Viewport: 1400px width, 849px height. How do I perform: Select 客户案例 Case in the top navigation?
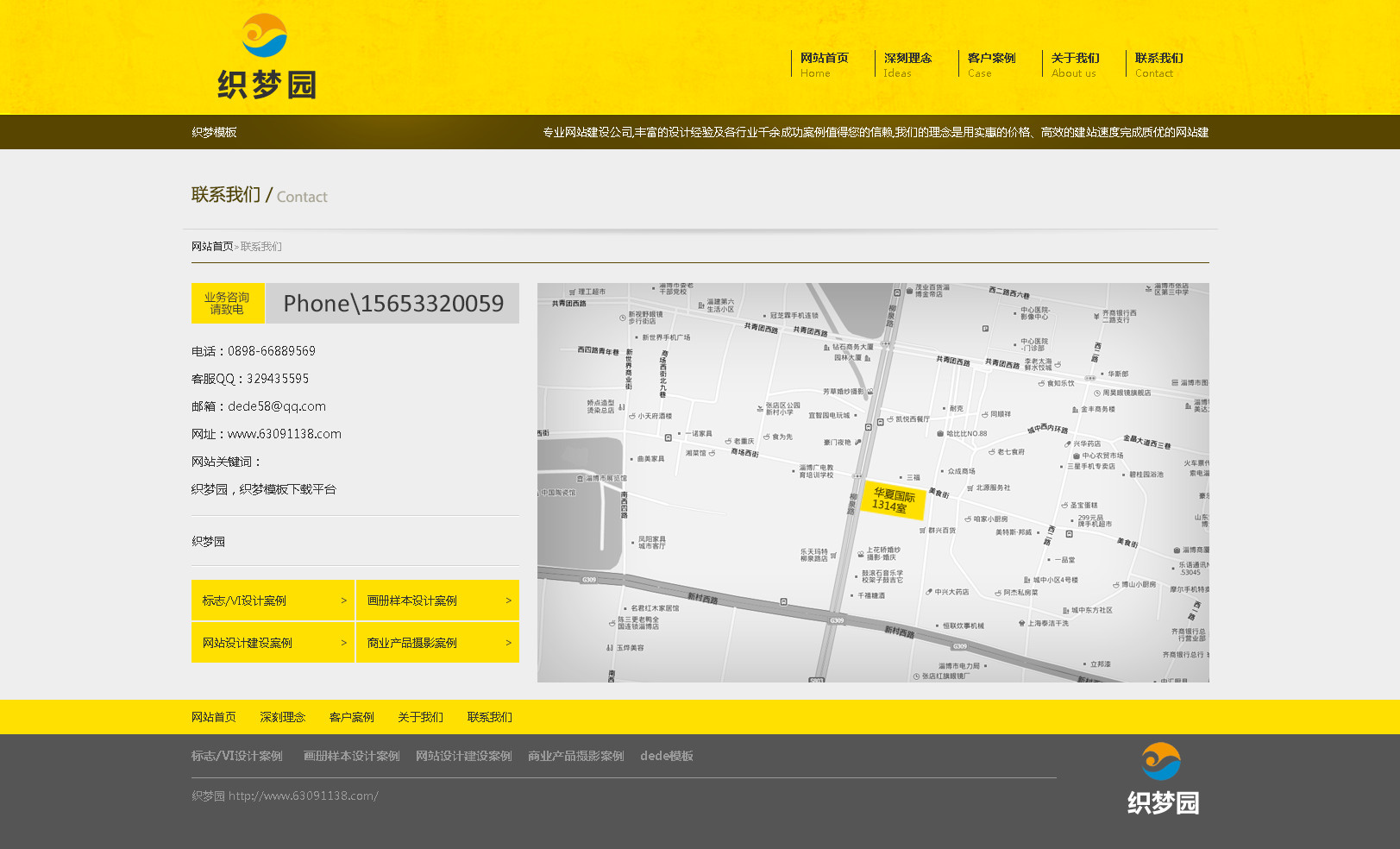pyautogui.click(x=991, y=64)
